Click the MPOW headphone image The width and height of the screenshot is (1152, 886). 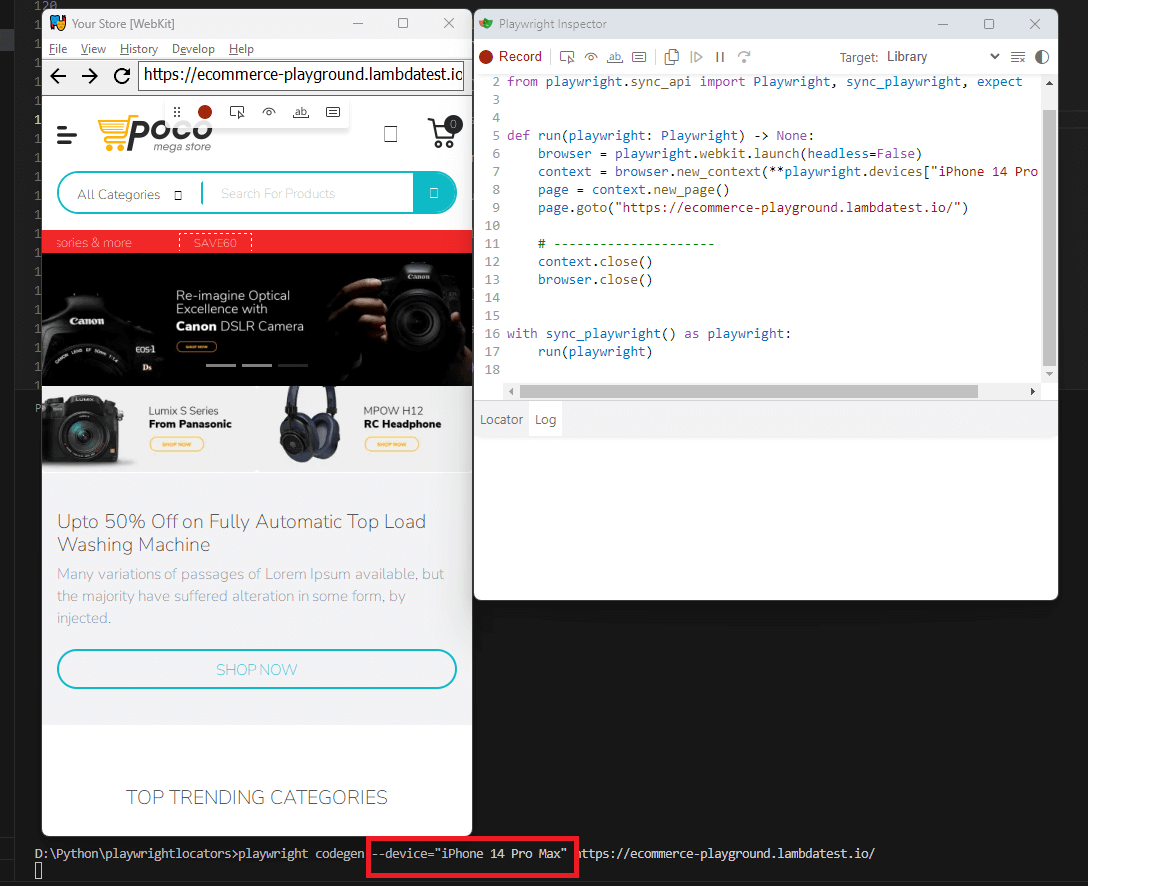[x=310, y=426]
